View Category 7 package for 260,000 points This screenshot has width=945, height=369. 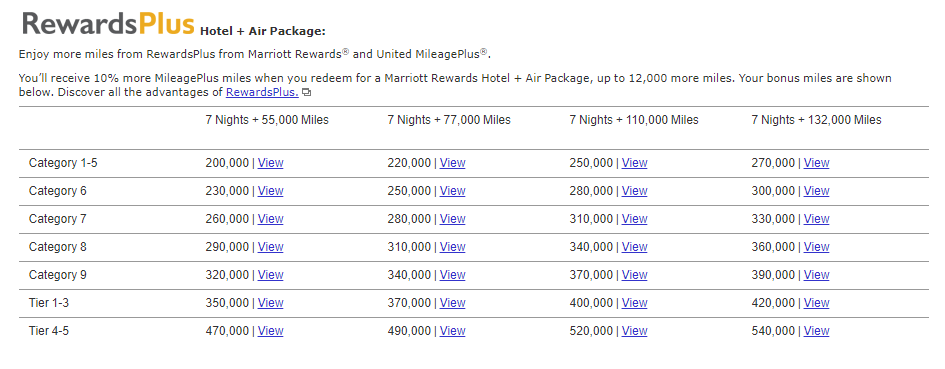pos(271,219)
